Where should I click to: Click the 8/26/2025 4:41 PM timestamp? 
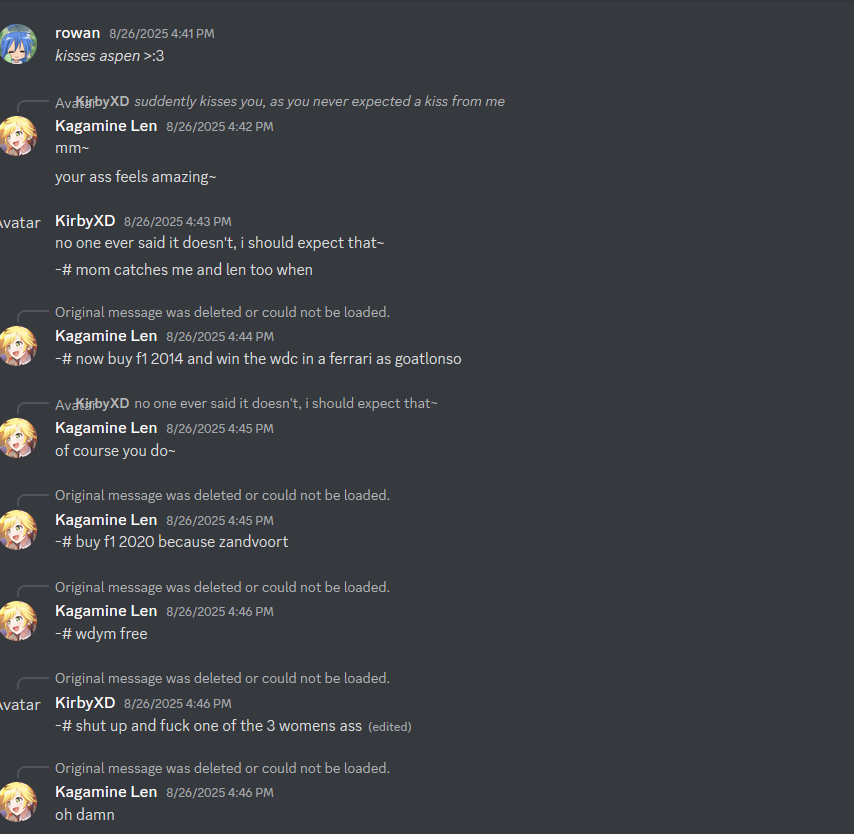tap(162, 34)
